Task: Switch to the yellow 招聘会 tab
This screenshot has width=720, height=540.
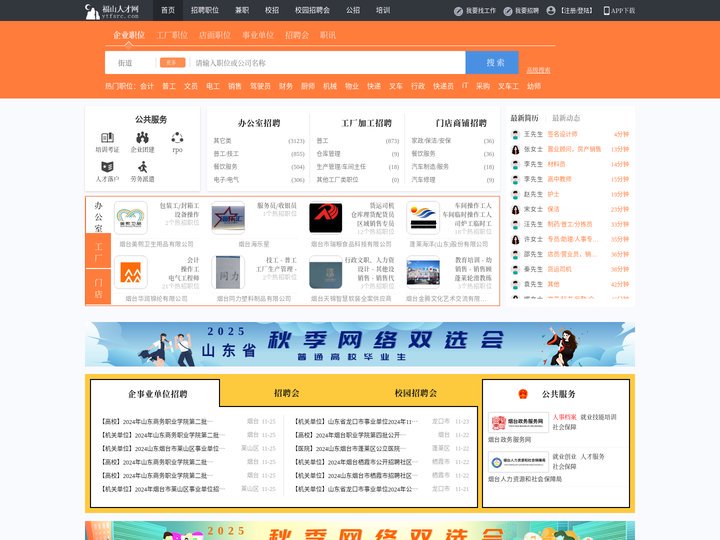Action: [x=287, y=393]
